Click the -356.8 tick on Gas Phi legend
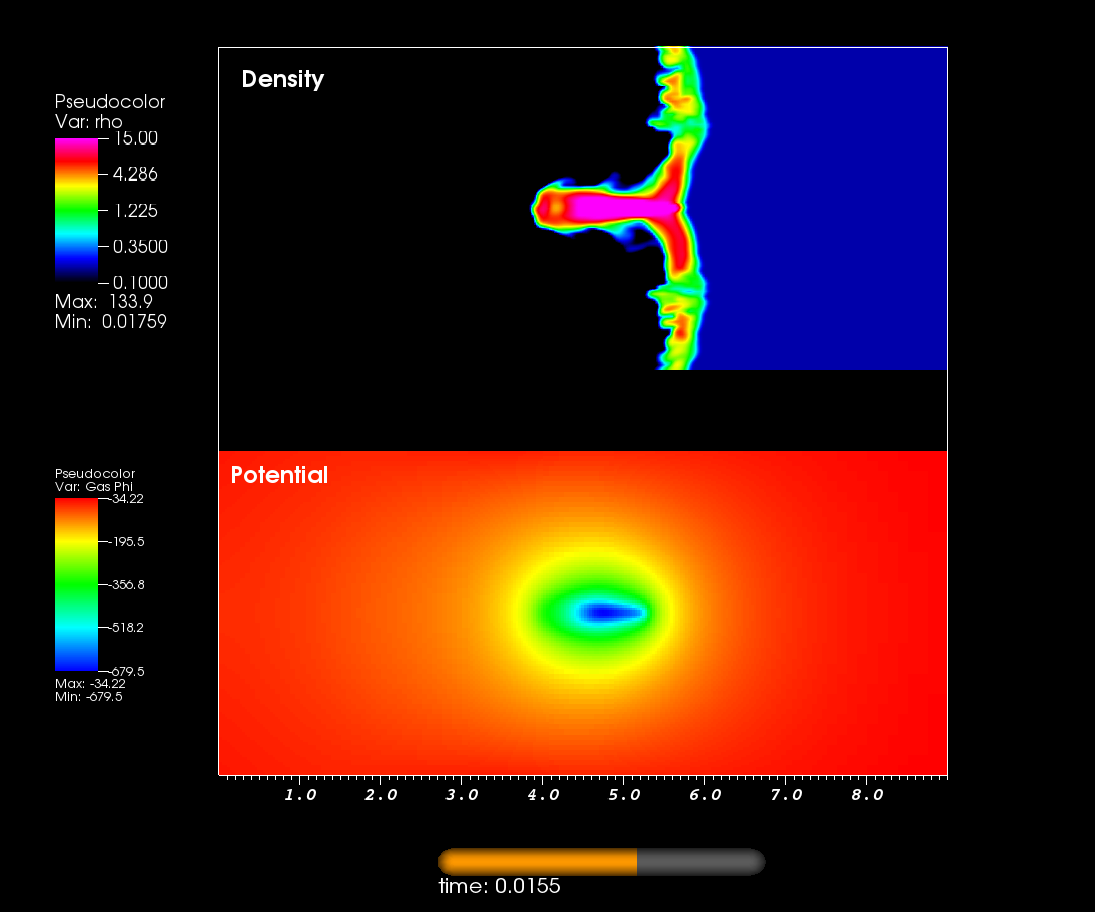 click(x=127, y=584)
